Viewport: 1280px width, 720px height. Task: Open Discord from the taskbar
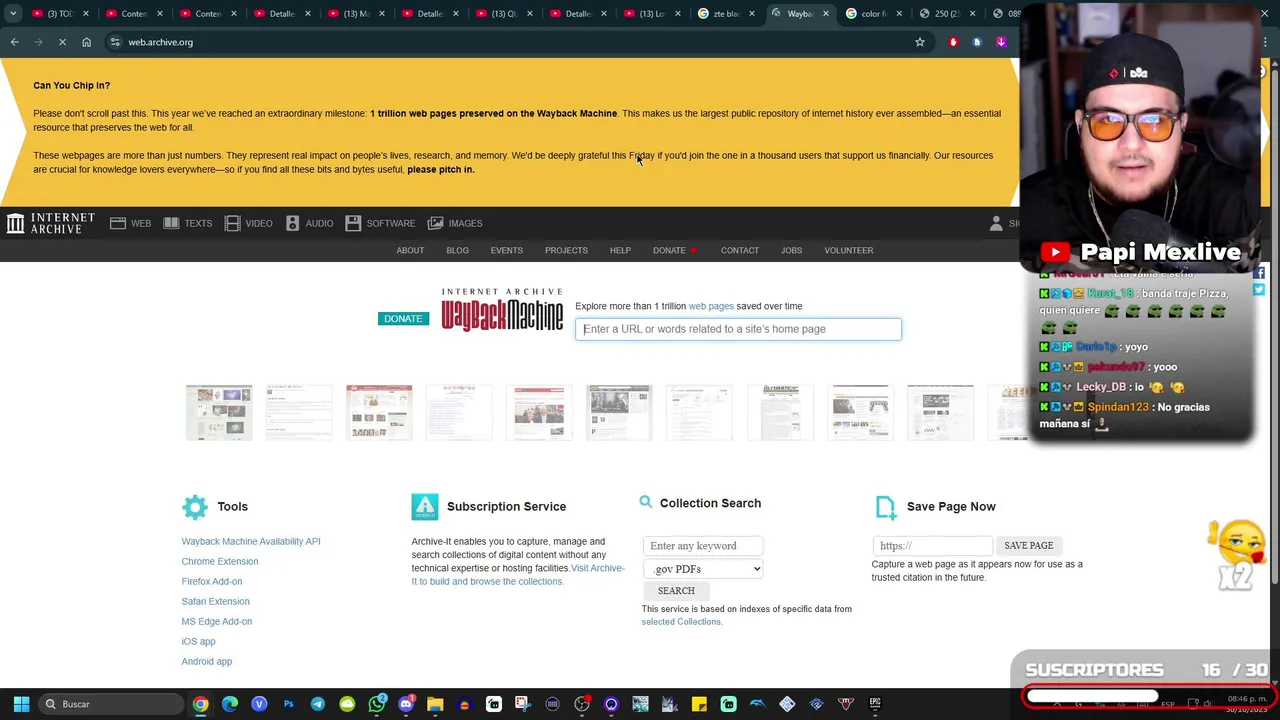coord(406,704)
